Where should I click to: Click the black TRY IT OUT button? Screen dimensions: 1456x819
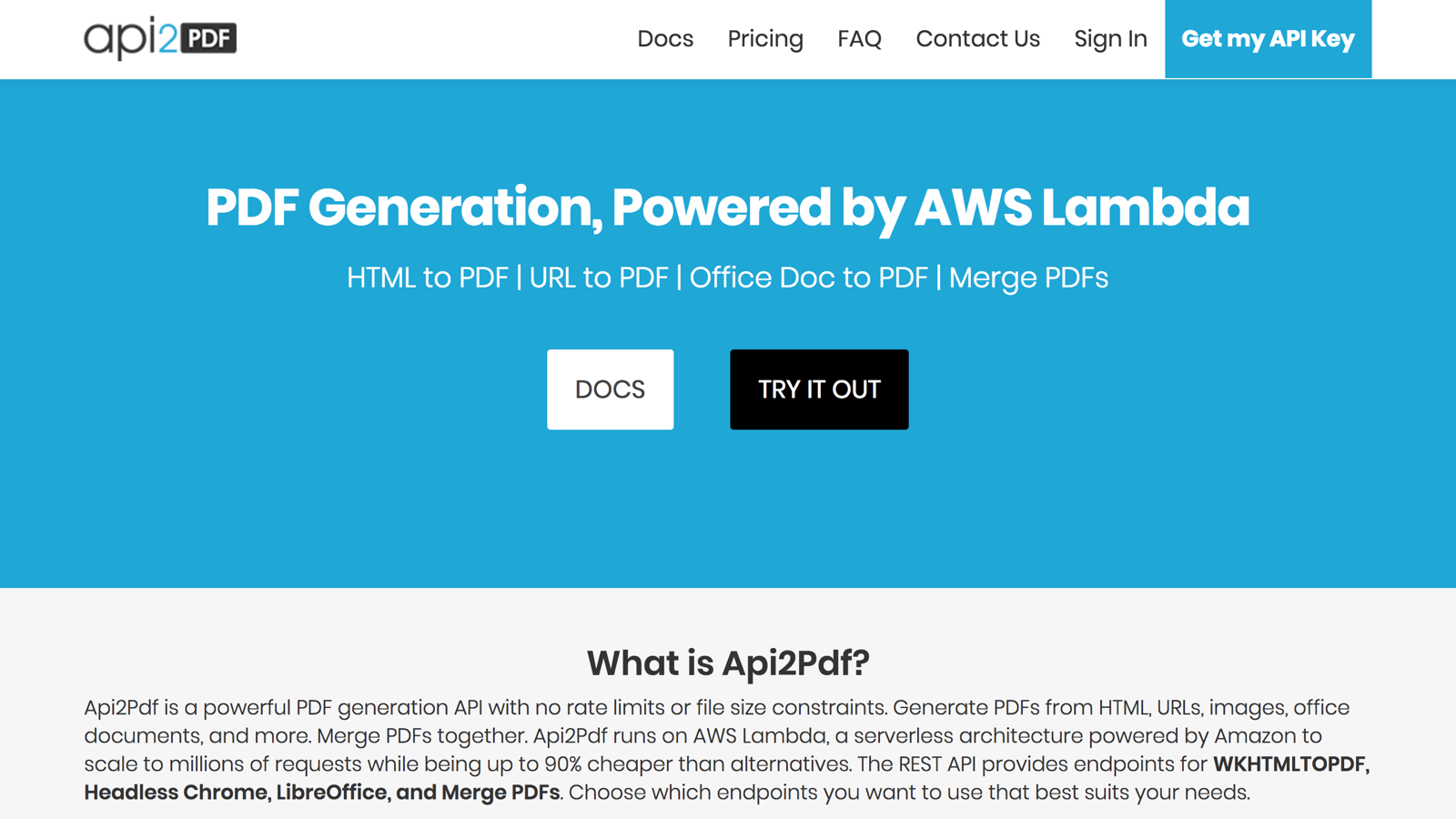pos(818,389)
